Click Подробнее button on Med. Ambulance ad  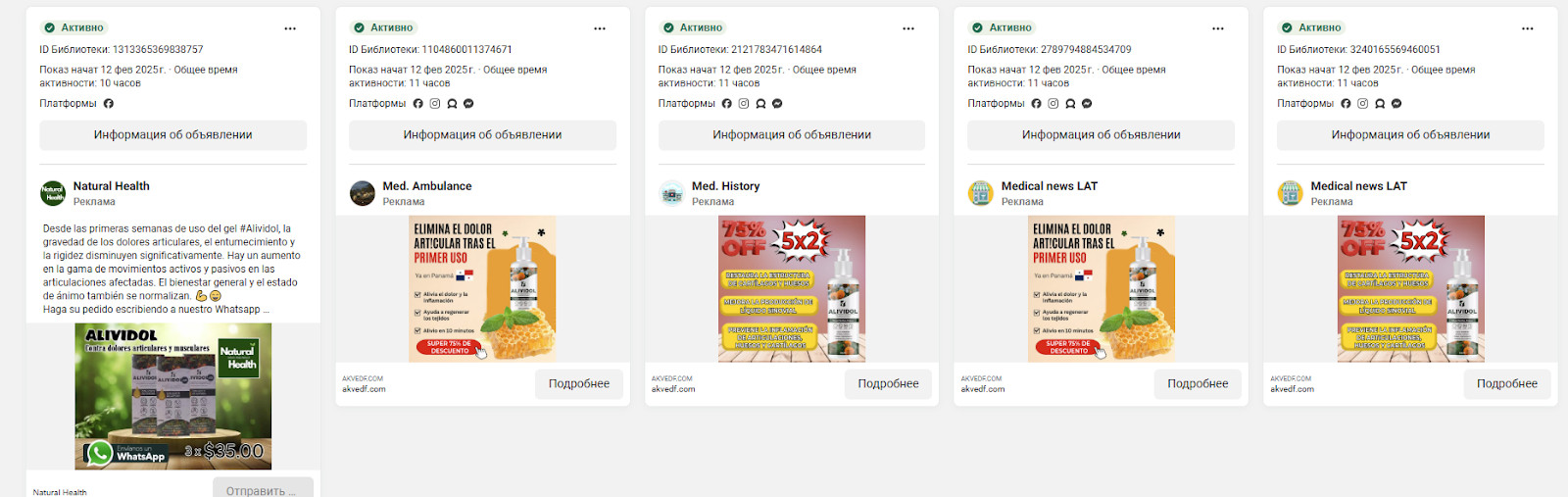point(579,384)
